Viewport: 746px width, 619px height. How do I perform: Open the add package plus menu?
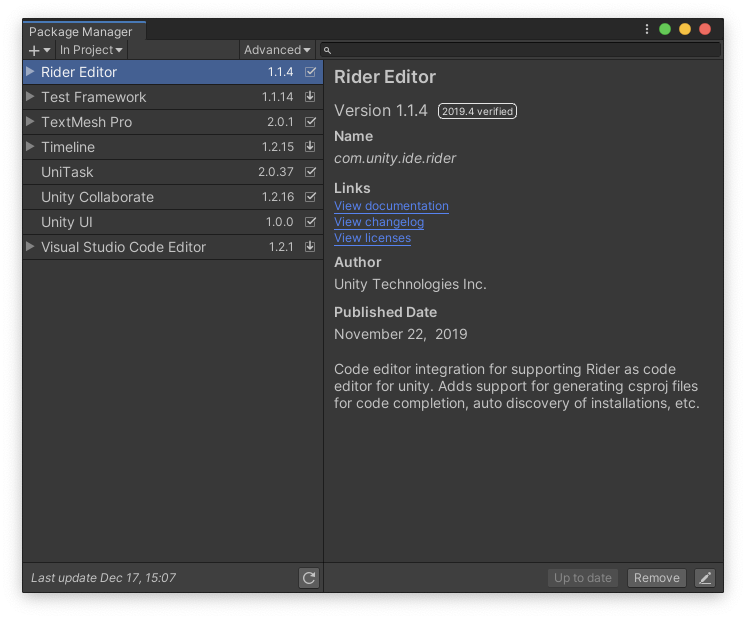[39, 50]
